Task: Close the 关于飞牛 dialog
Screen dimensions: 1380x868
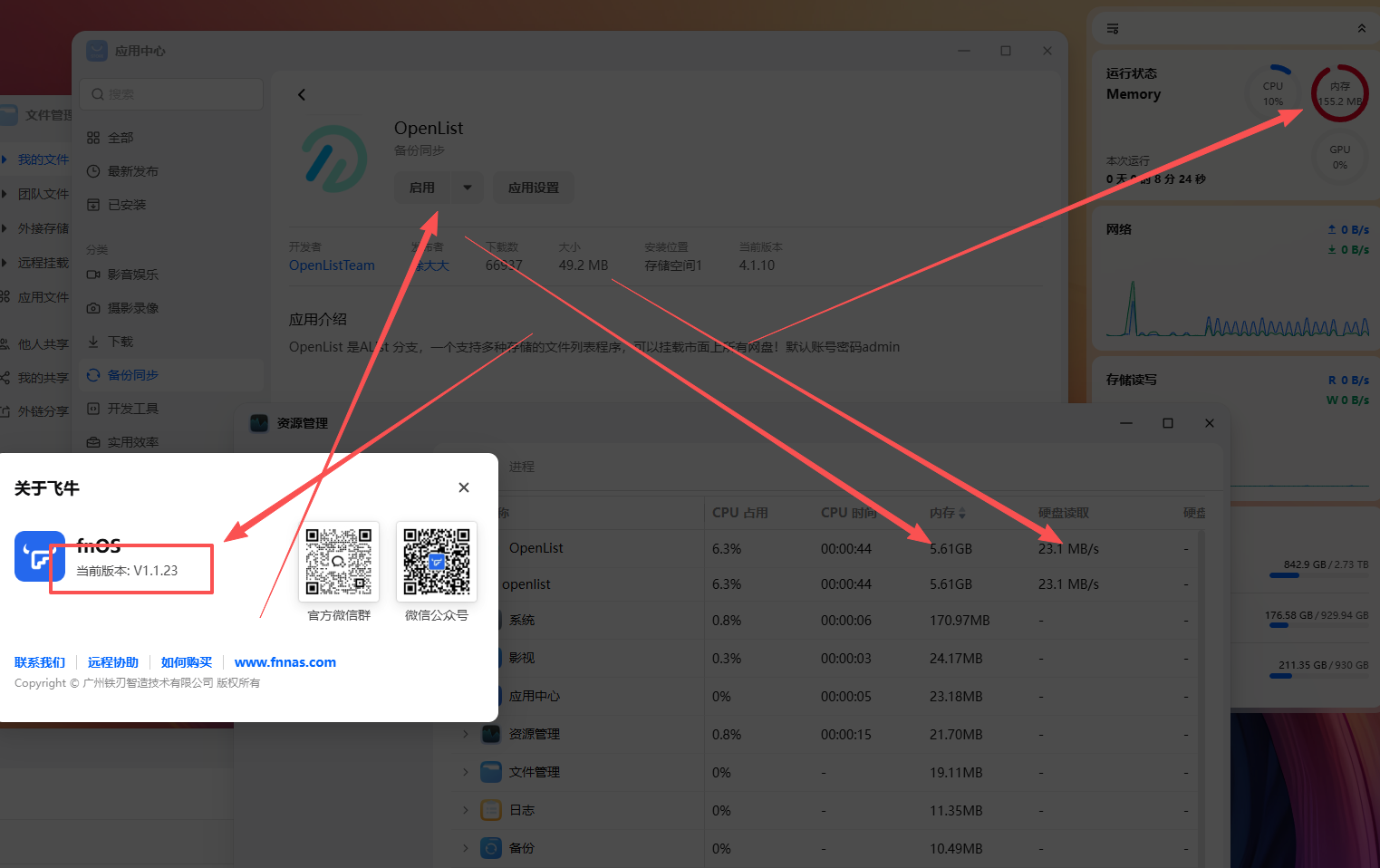Action: click(x=464, y=487)
